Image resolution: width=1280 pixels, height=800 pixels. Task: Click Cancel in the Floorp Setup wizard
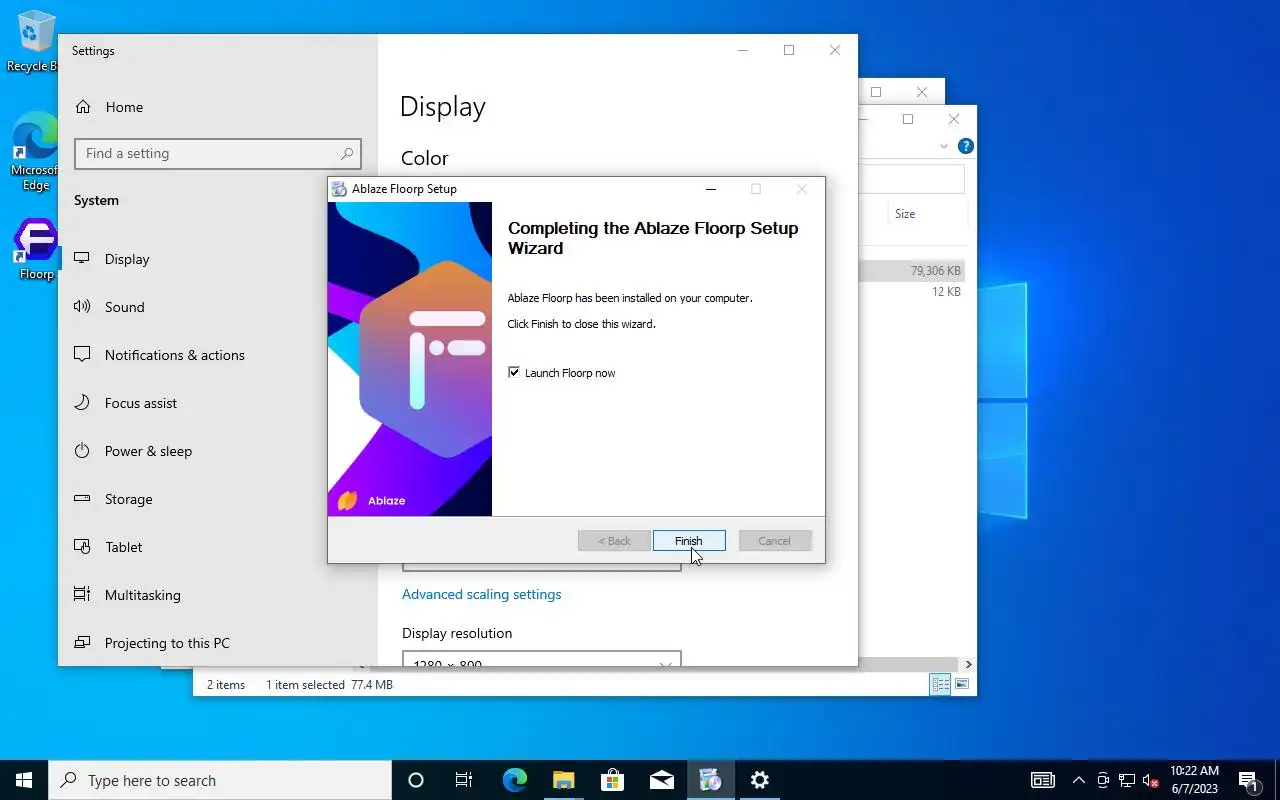pos(775,541)
